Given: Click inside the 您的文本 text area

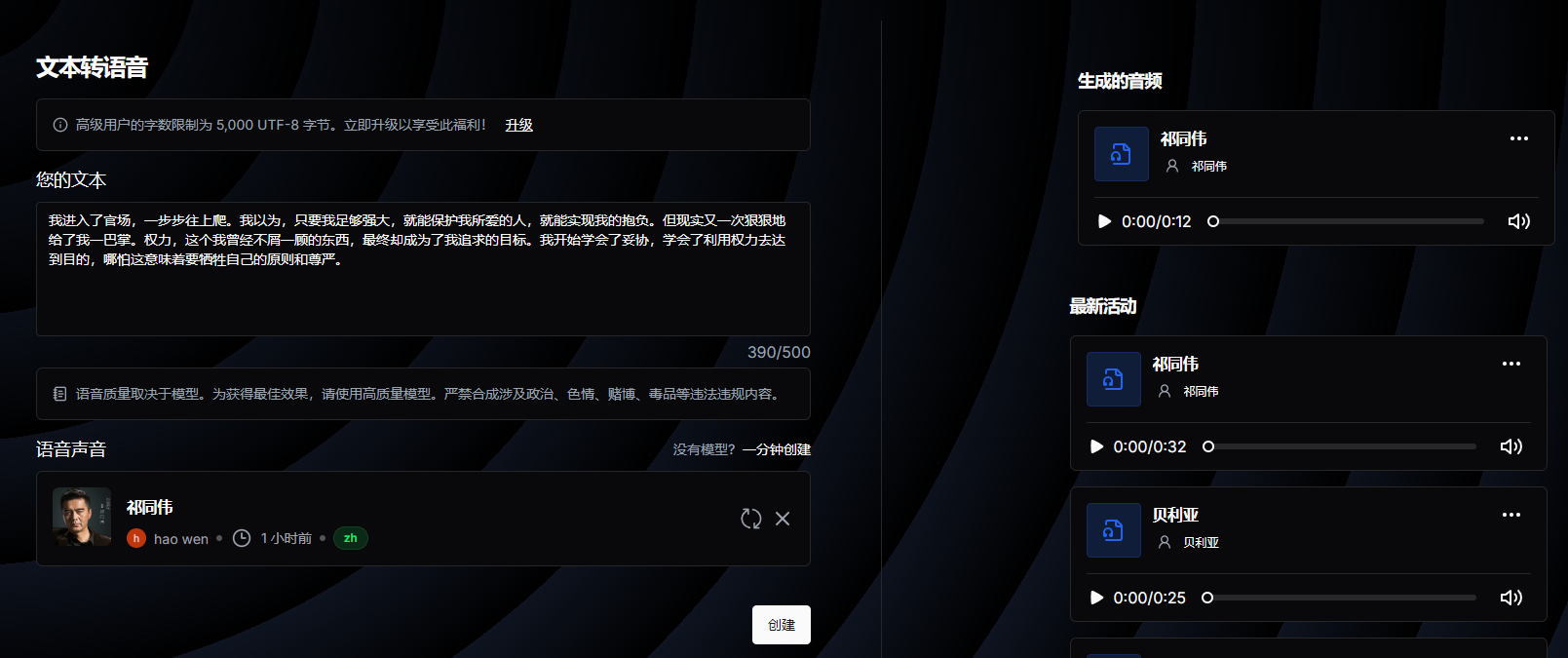Looking at the screenshot, I should click(x=423, y=269).
